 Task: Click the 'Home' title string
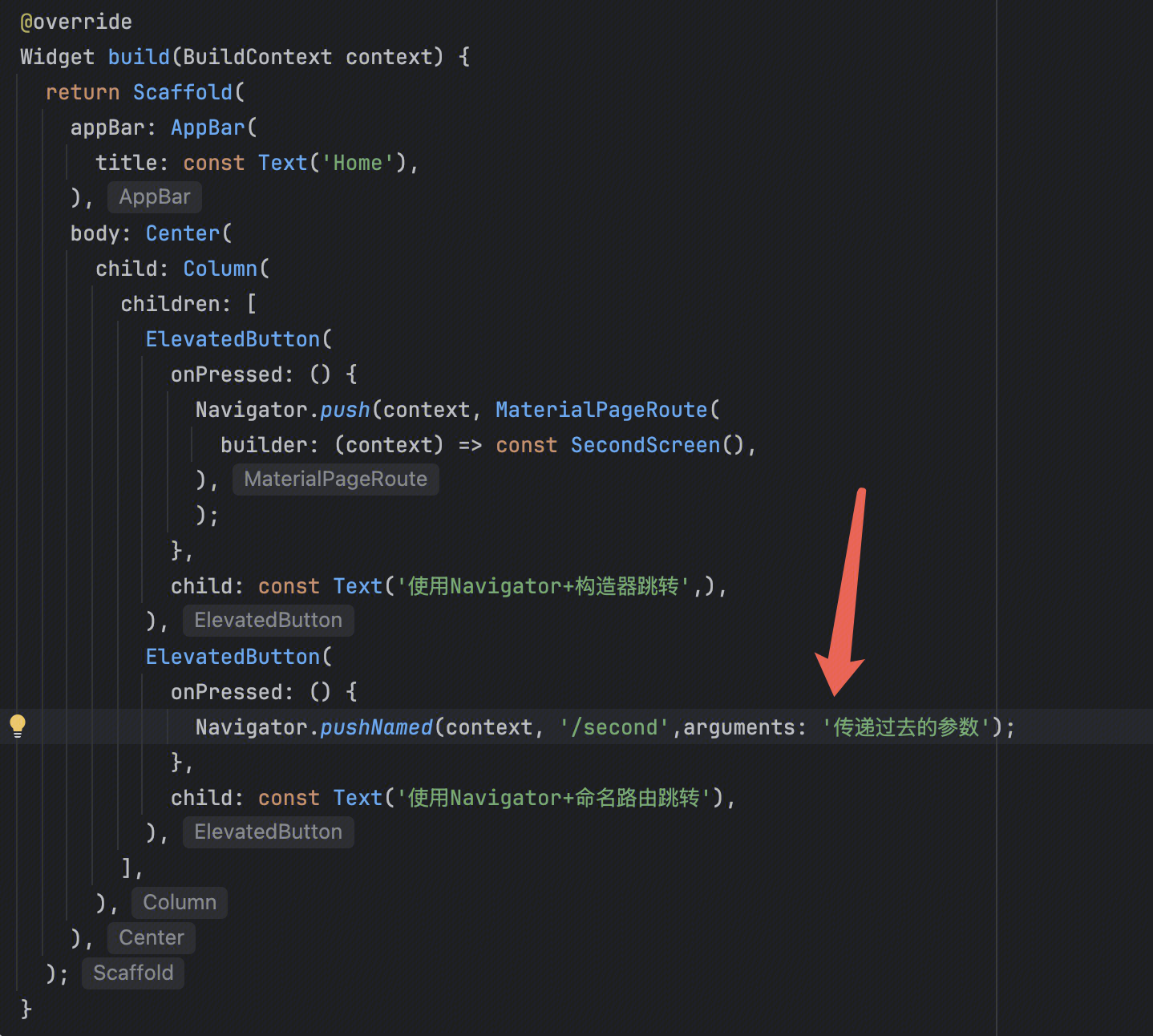(x=358, y=163)
